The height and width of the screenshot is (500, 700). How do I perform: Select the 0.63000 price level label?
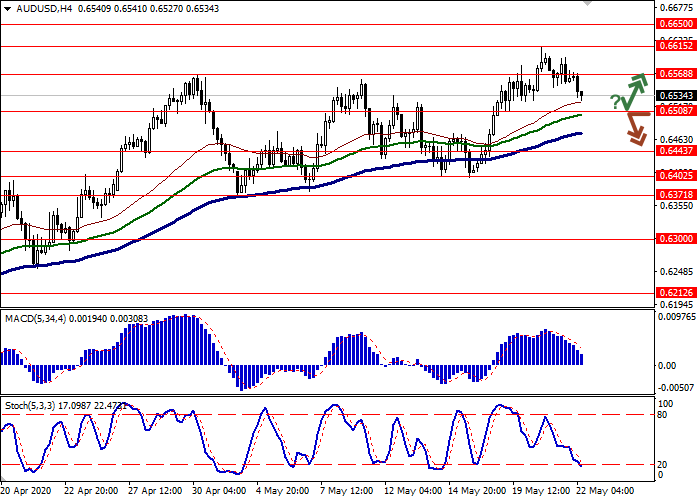676,240
